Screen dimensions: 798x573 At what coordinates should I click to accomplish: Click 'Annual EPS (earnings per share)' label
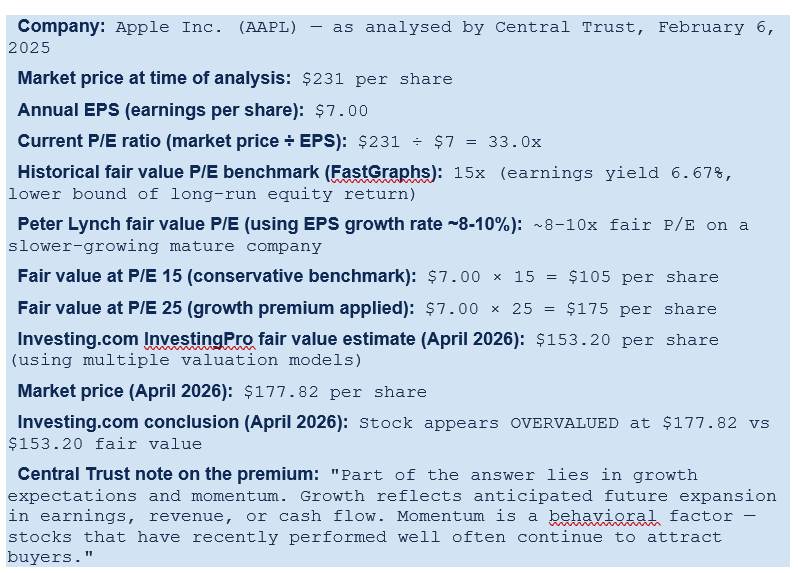pos(161,110)
